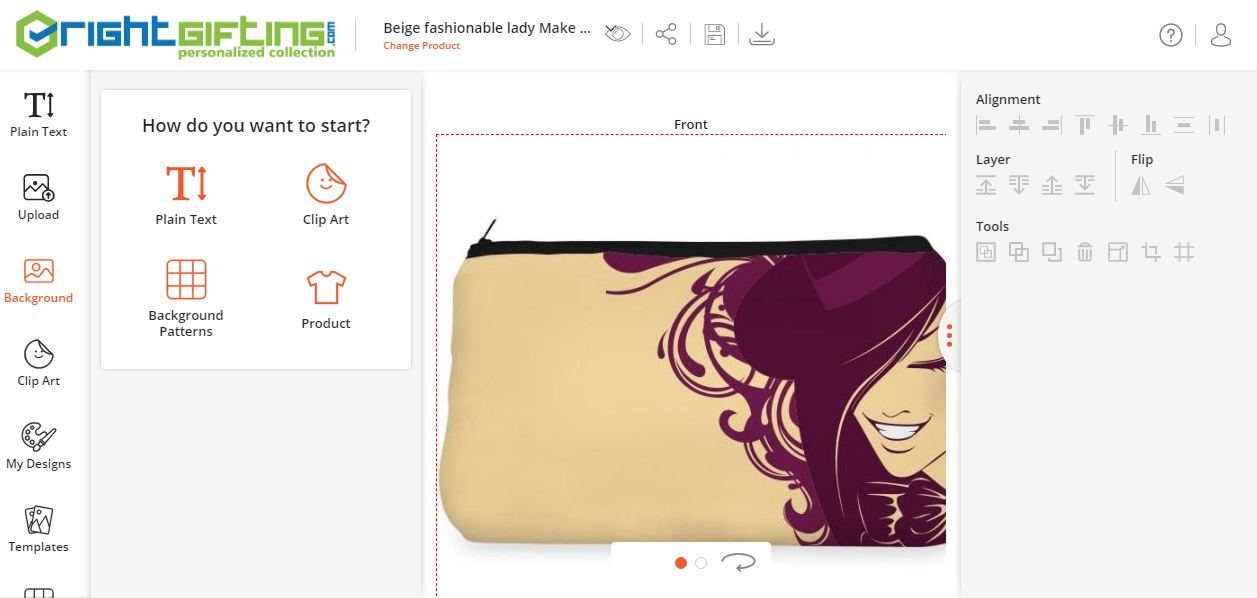Align selection to vertical middle
Viewport: 1257px width, 598px height.
click(1118, 125)
